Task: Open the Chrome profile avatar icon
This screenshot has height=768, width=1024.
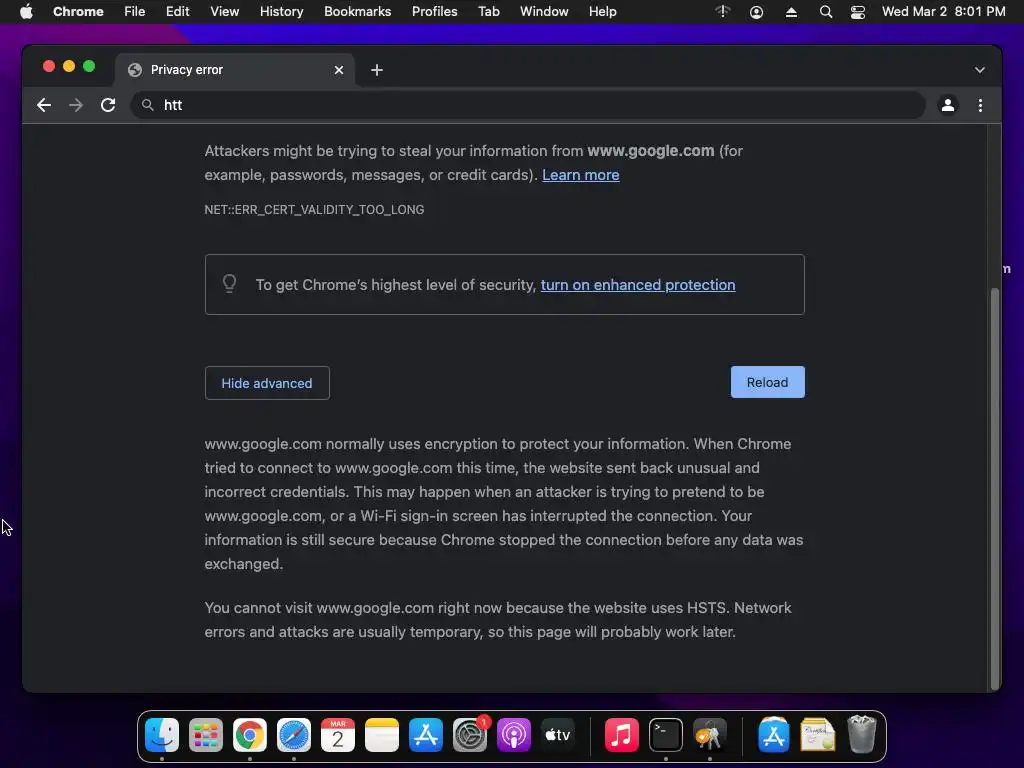Action: click(948, 105)
